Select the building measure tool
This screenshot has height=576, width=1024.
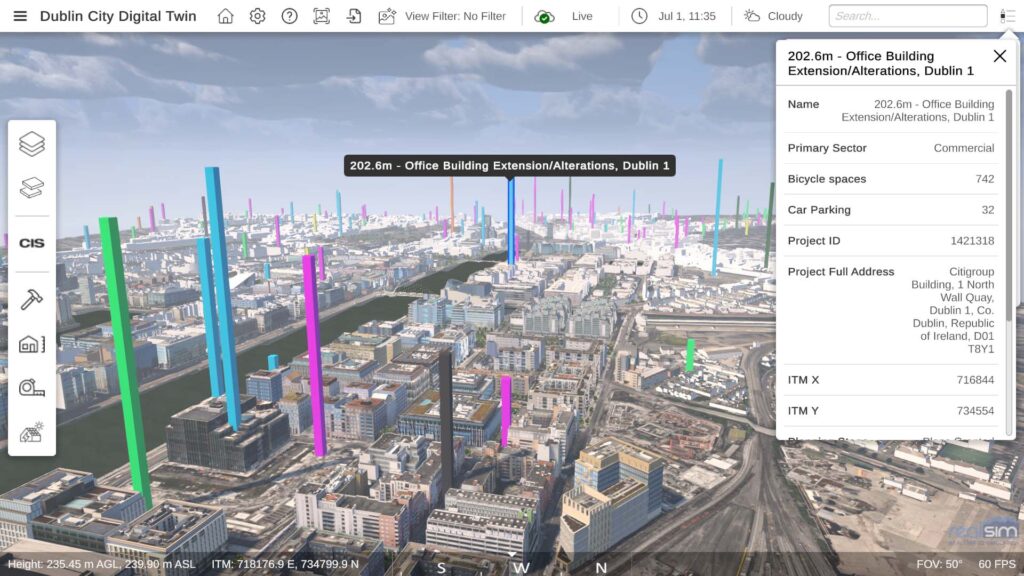coord(31,344)
